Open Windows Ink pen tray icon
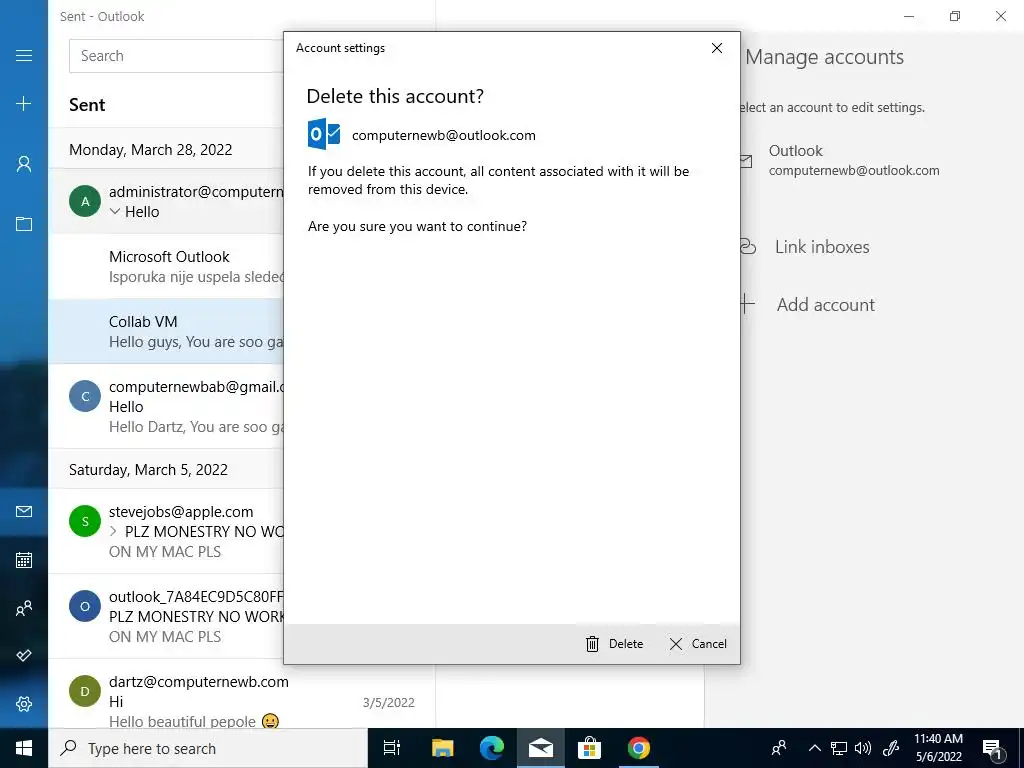Image resolution: width=1024 pixels, height=768 pixels. [x=891, y=748]
